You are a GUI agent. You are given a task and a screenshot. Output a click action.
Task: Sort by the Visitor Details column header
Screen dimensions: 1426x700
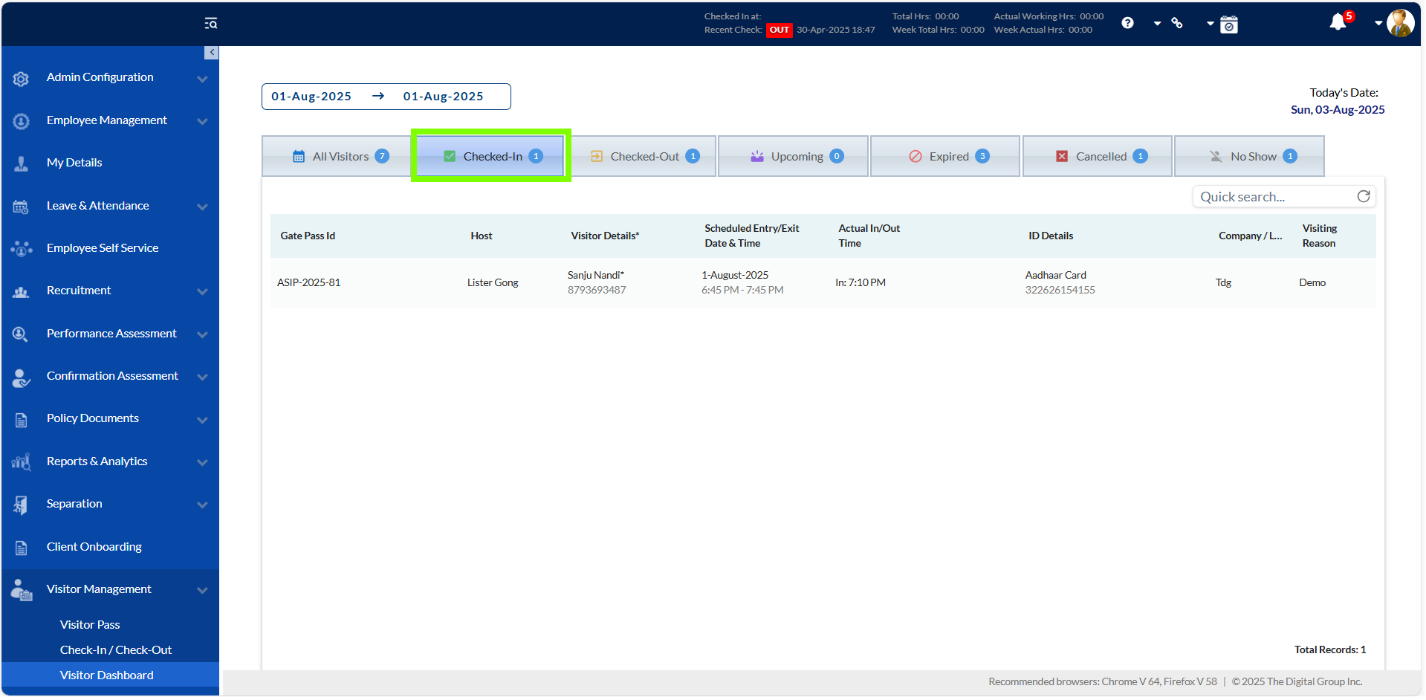pos(605,236)
